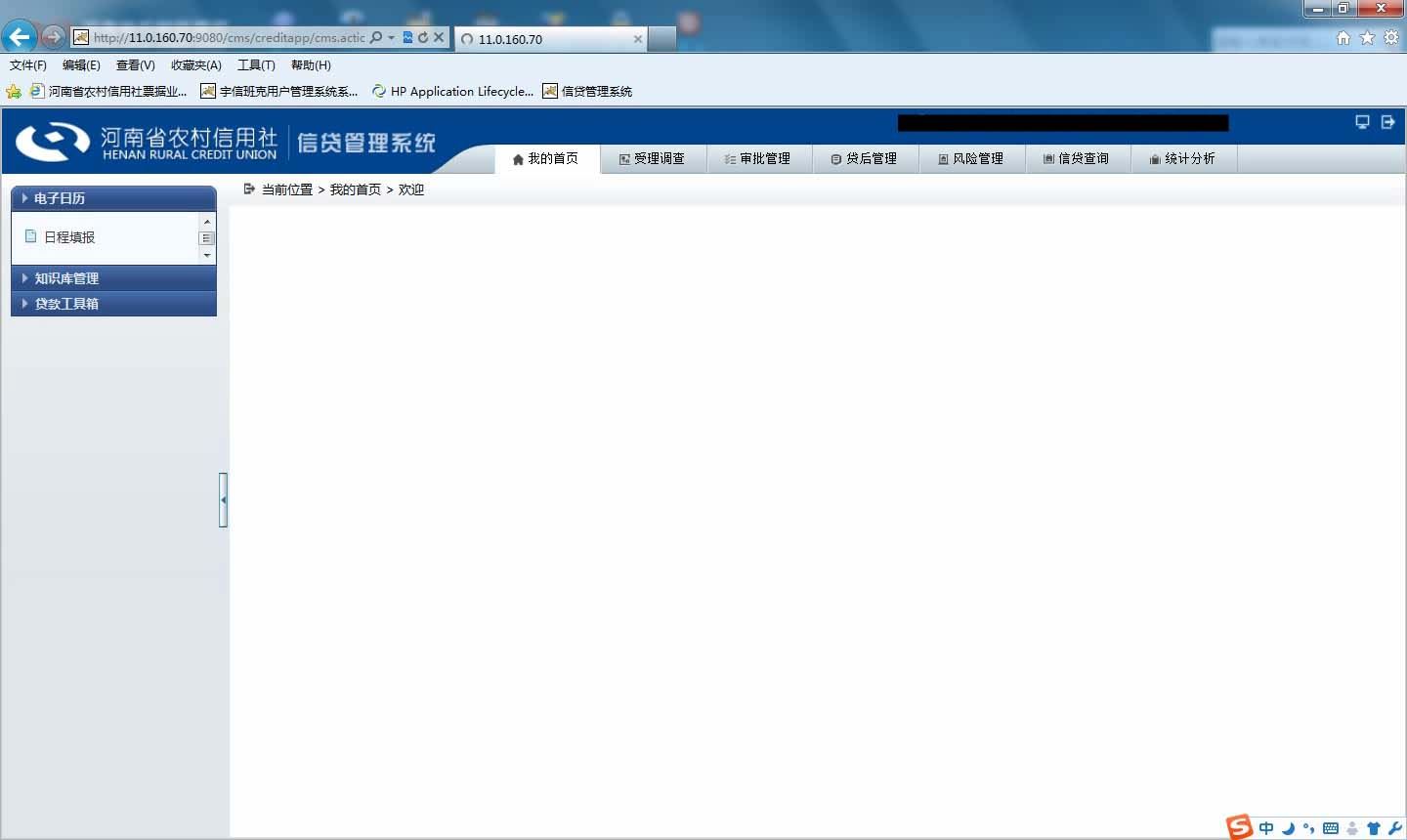
Task: Click the sidebar list scrollbar thumb
Action: (206, 238)
